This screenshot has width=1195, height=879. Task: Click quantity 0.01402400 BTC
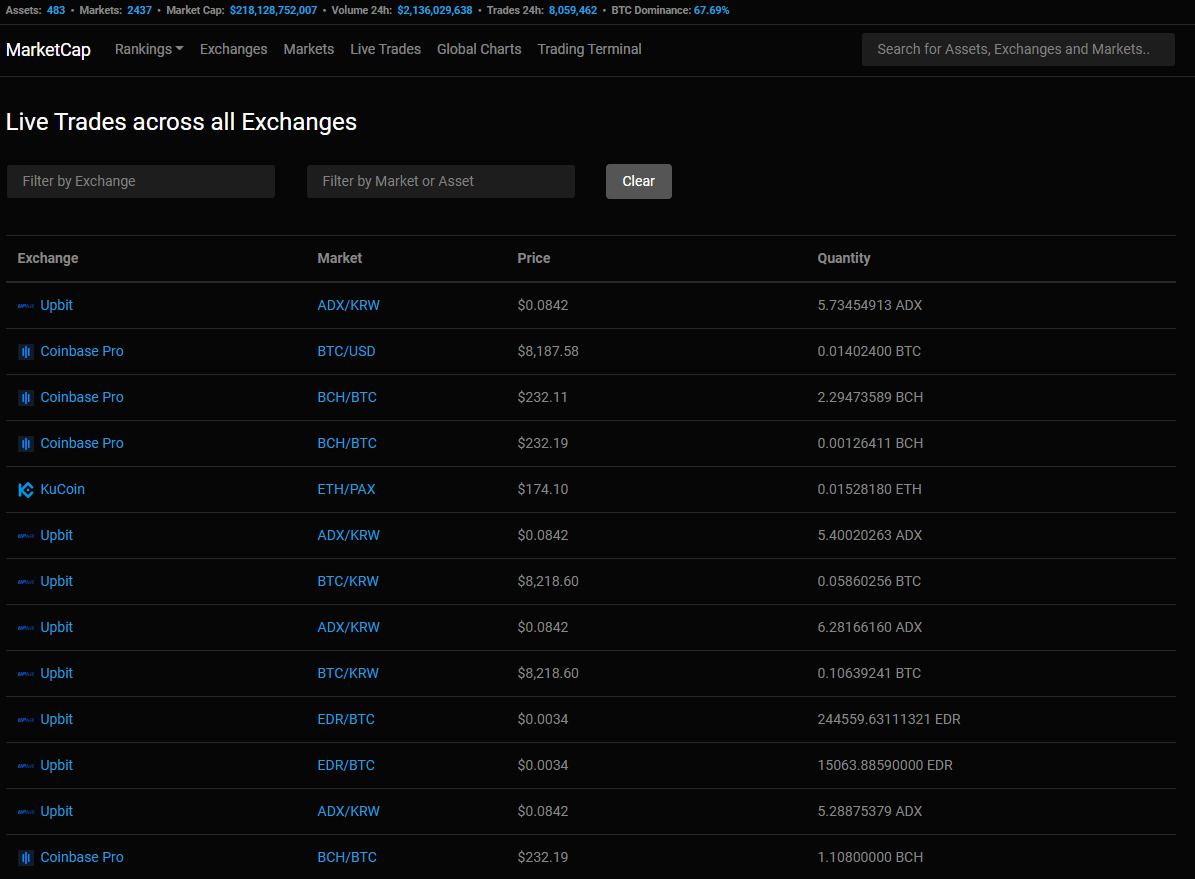(869, 351)
